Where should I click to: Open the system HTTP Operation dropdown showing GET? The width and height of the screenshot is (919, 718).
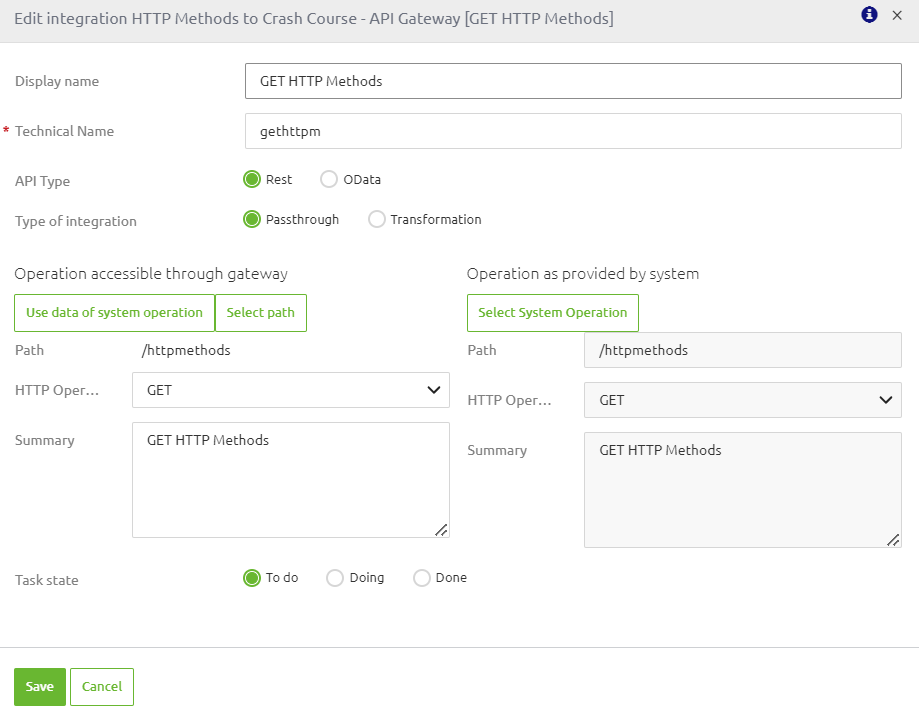[x=742, y=399]
